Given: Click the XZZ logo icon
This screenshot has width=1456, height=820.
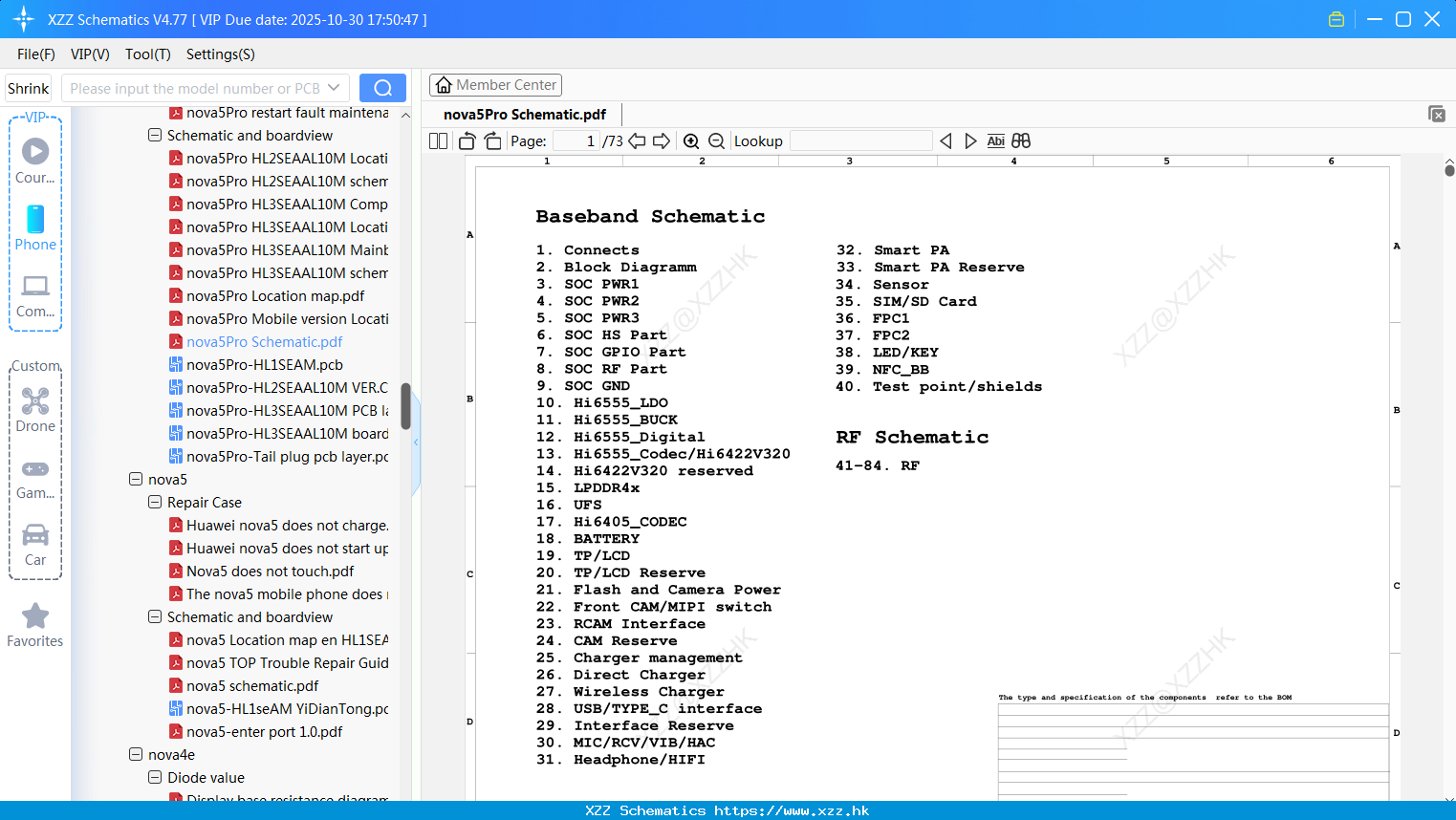Looking at the screenshot, I should [24, 19].
